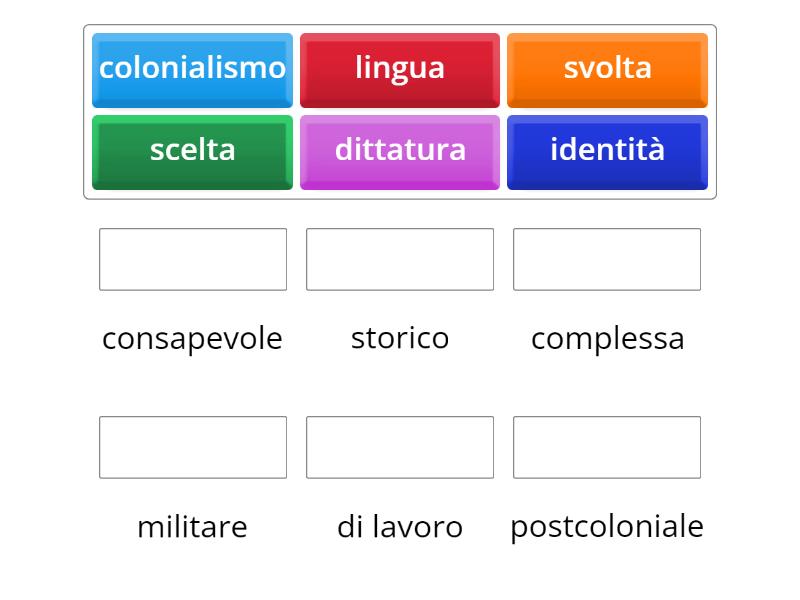
Task: Click the orange colored tile
Action: (607, 69)
